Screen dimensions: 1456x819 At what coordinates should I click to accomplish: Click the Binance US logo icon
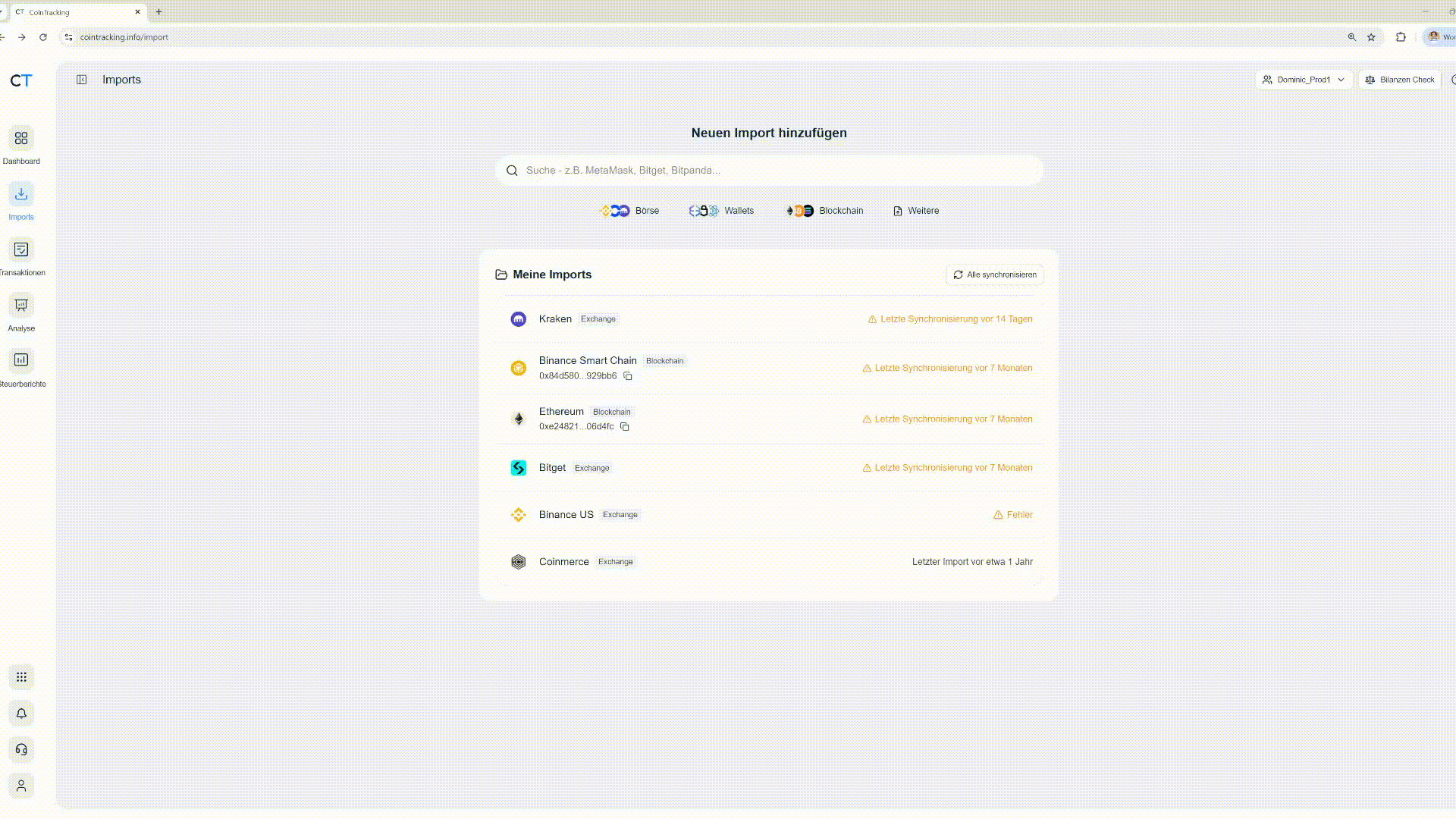click(519, 515)
